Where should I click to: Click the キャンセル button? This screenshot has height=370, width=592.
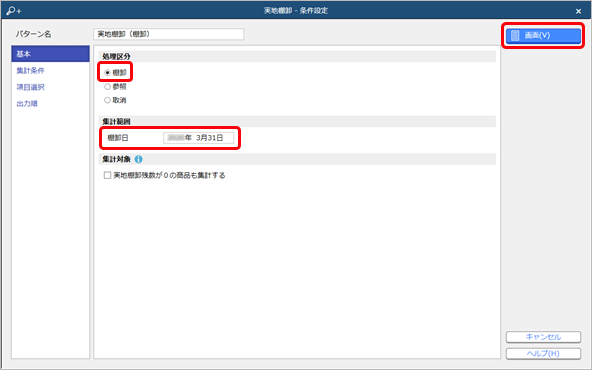[x=543, y=337]
